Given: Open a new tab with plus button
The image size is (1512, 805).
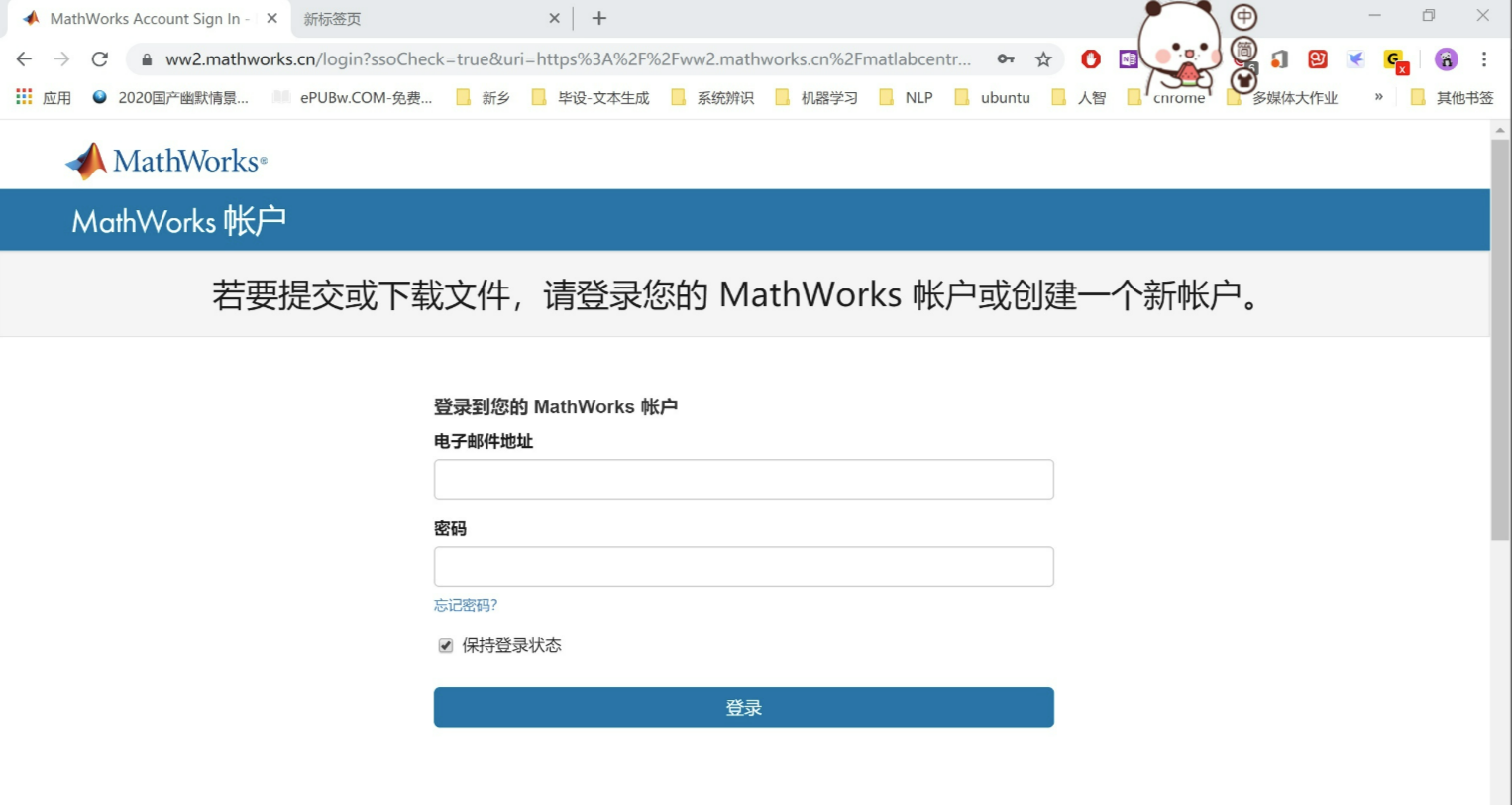Looking at the screenshot, I should click(x=598, y=18).
